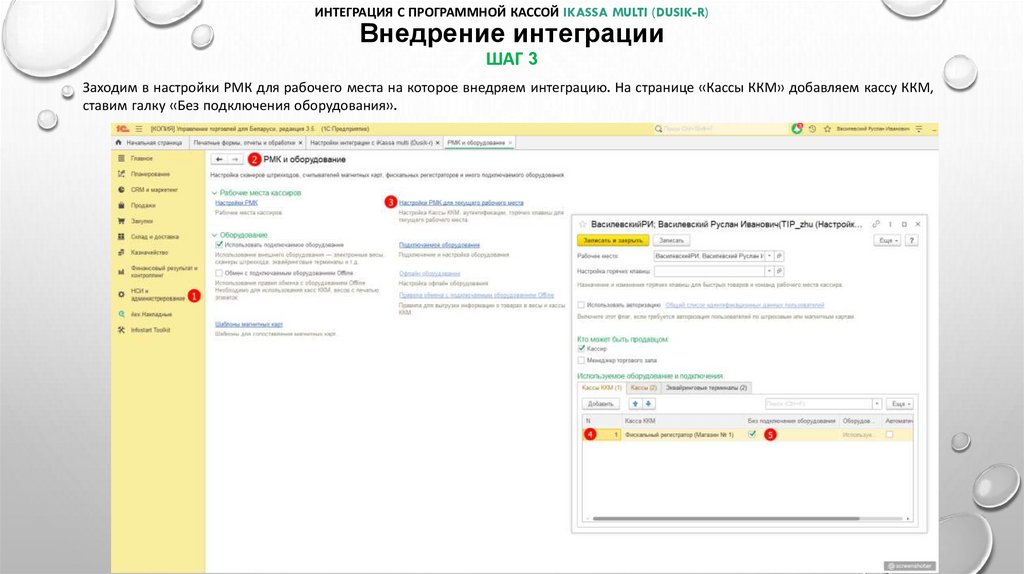Open the 1C main menu hamburger icon
This screenshot has height=574, width=1024.
tap(138, 129)
